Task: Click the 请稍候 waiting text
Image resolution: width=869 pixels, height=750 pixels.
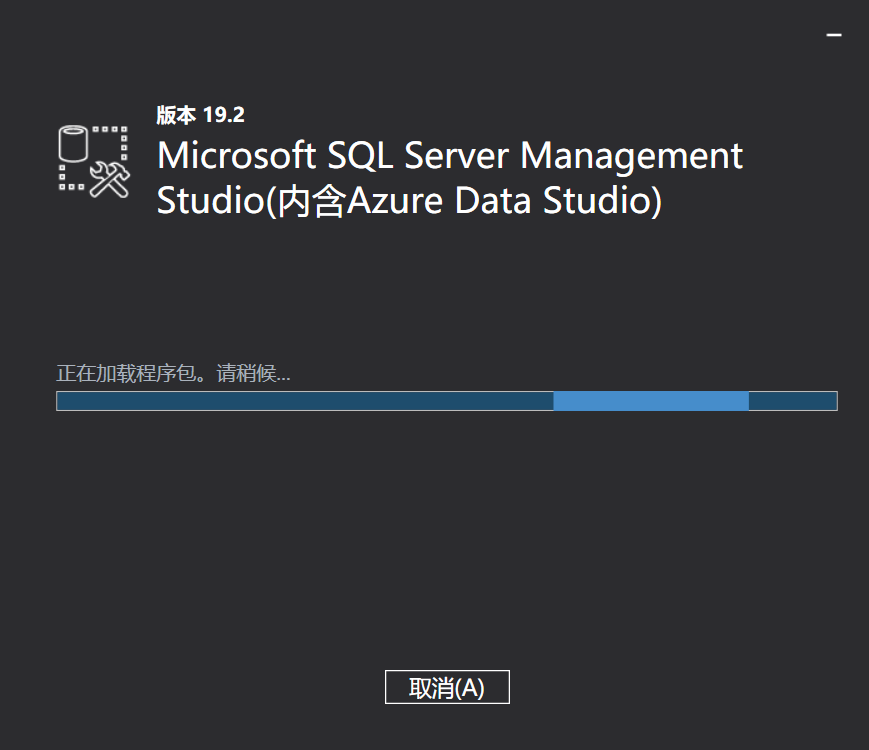Action: 250,373
